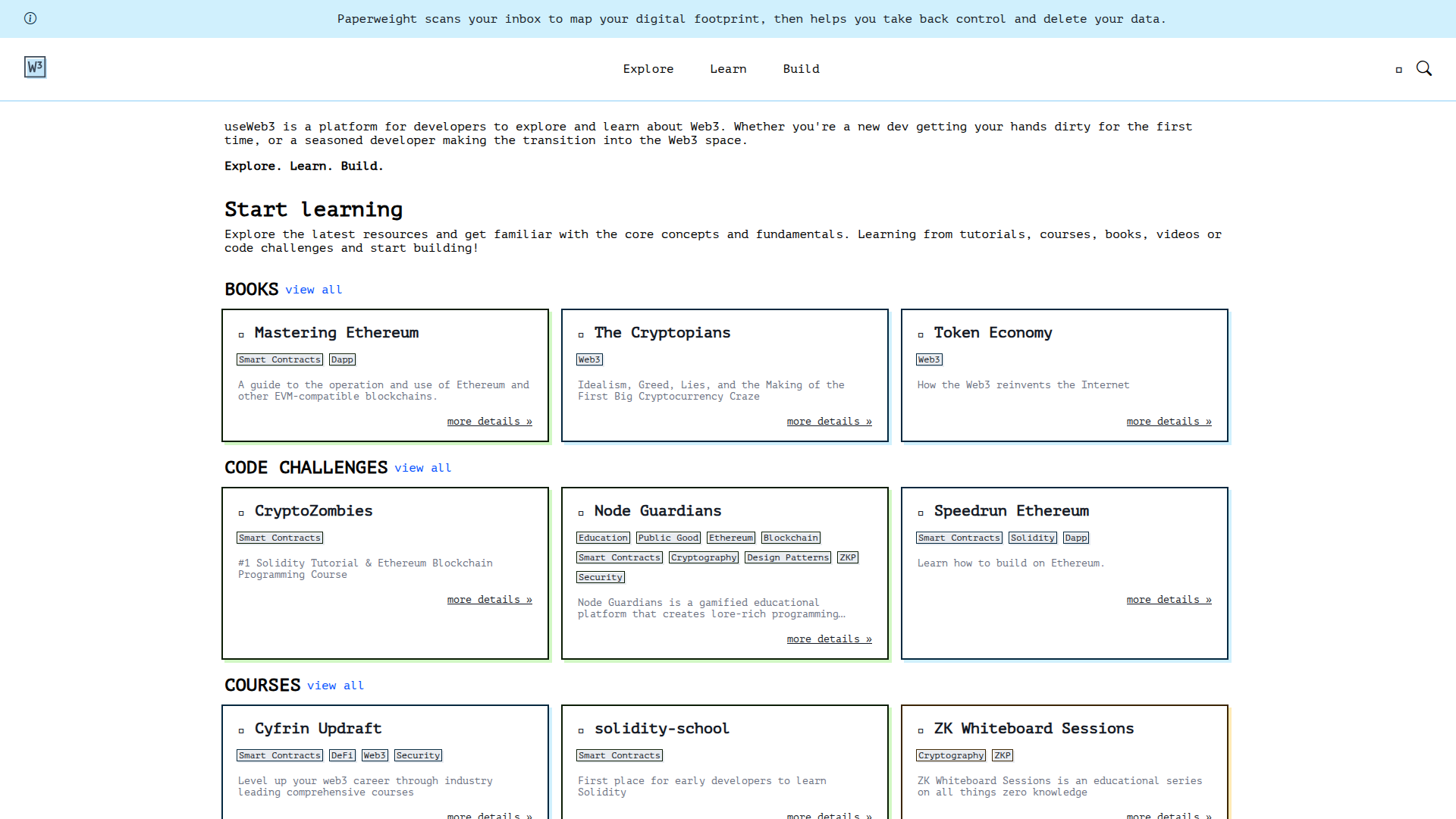Viewport: 1456px width, 819px height.
Task: View all Courses
Action: (x=335, y=686)
